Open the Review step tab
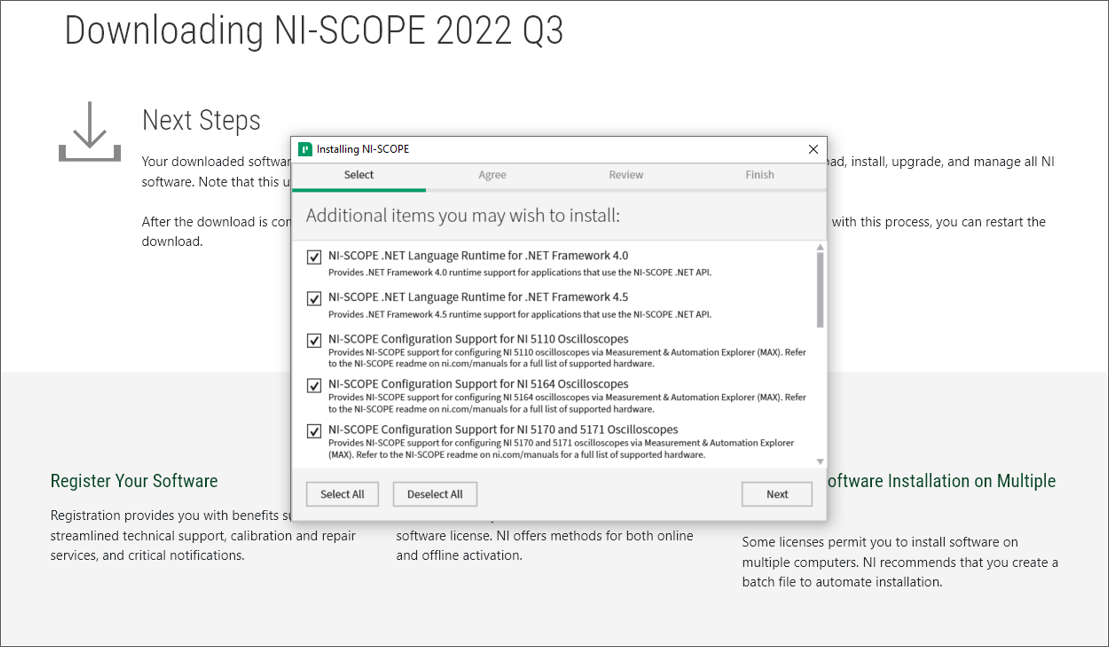 pyautogui.click(x=626, y=175)
